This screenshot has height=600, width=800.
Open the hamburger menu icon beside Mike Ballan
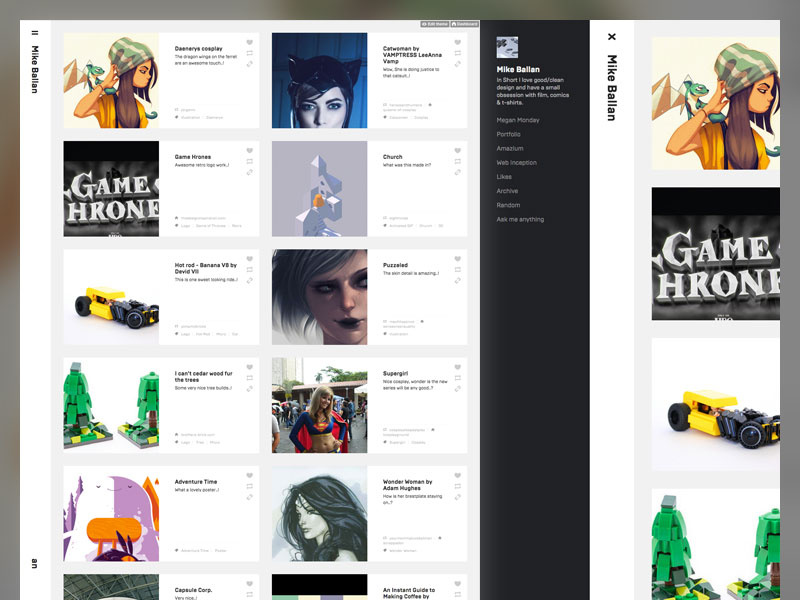pos(34,33)
